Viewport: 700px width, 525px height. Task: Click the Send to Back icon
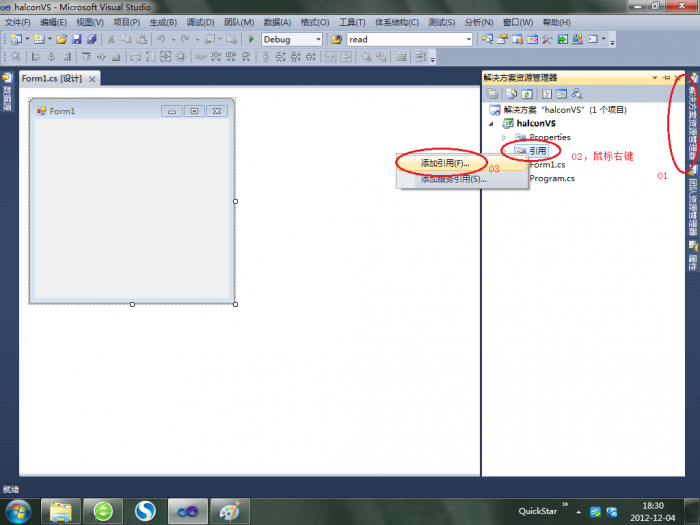pos(381,57)
